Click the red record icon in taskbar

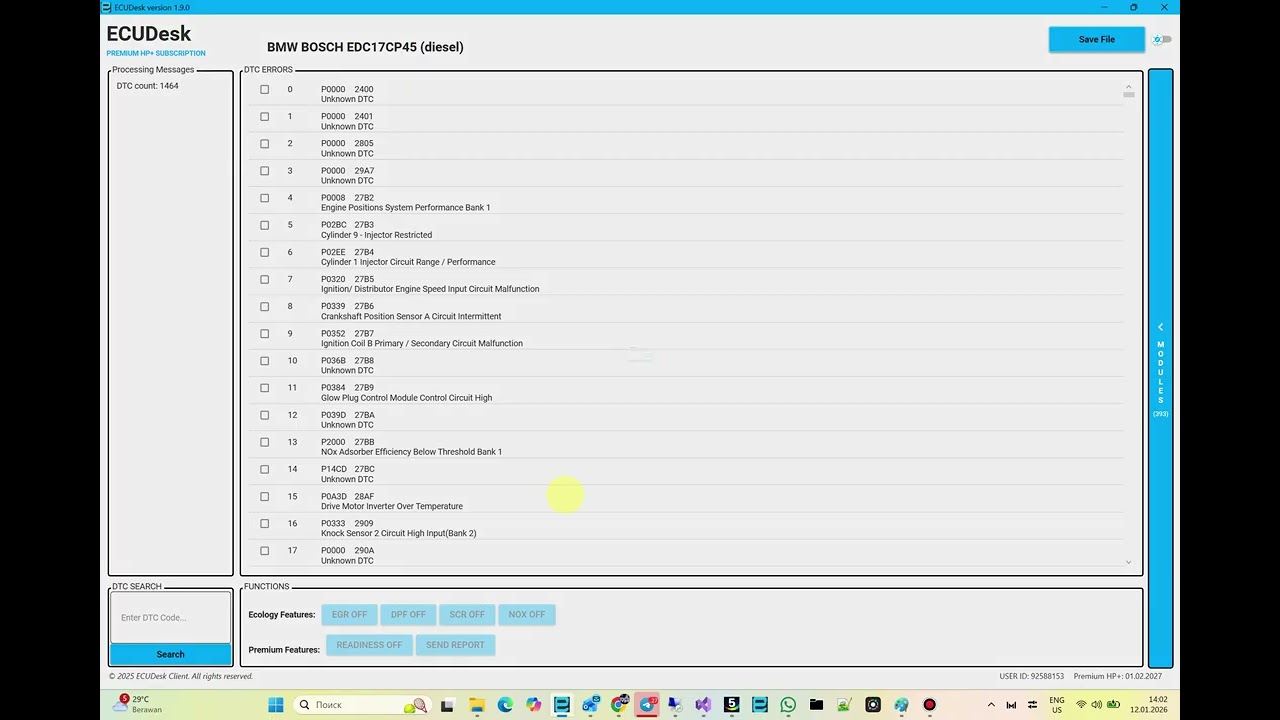930,705
